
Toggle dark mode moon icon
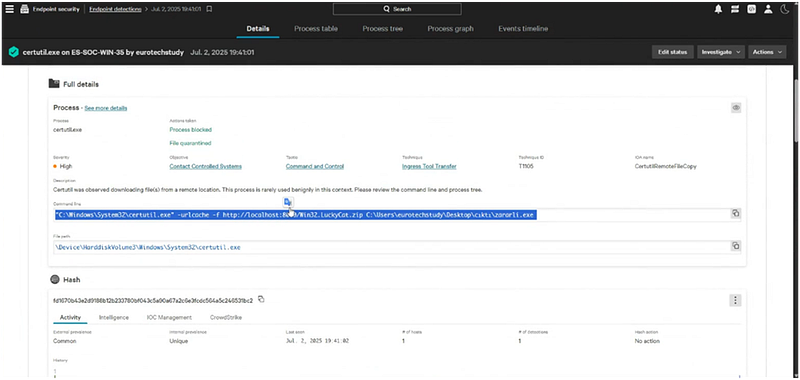785,9
